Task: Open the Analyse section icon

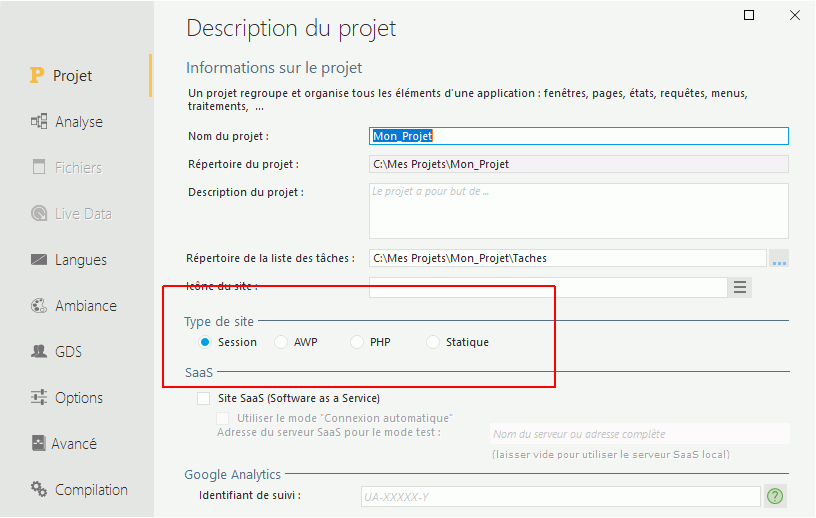Action: [39, 121]
